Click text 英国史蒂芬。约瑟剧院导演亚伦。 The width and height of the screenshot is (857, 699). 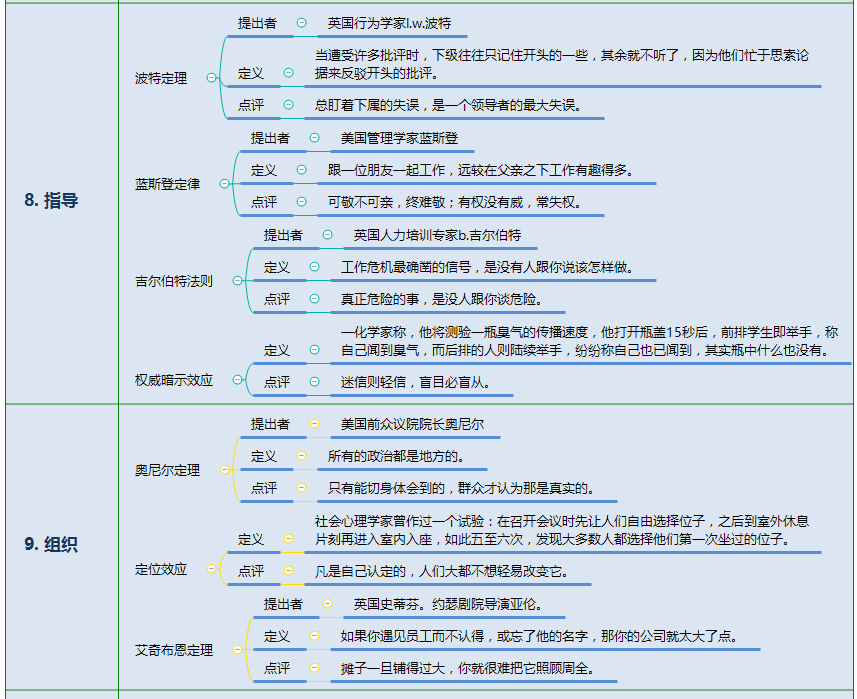coord(448,604)
